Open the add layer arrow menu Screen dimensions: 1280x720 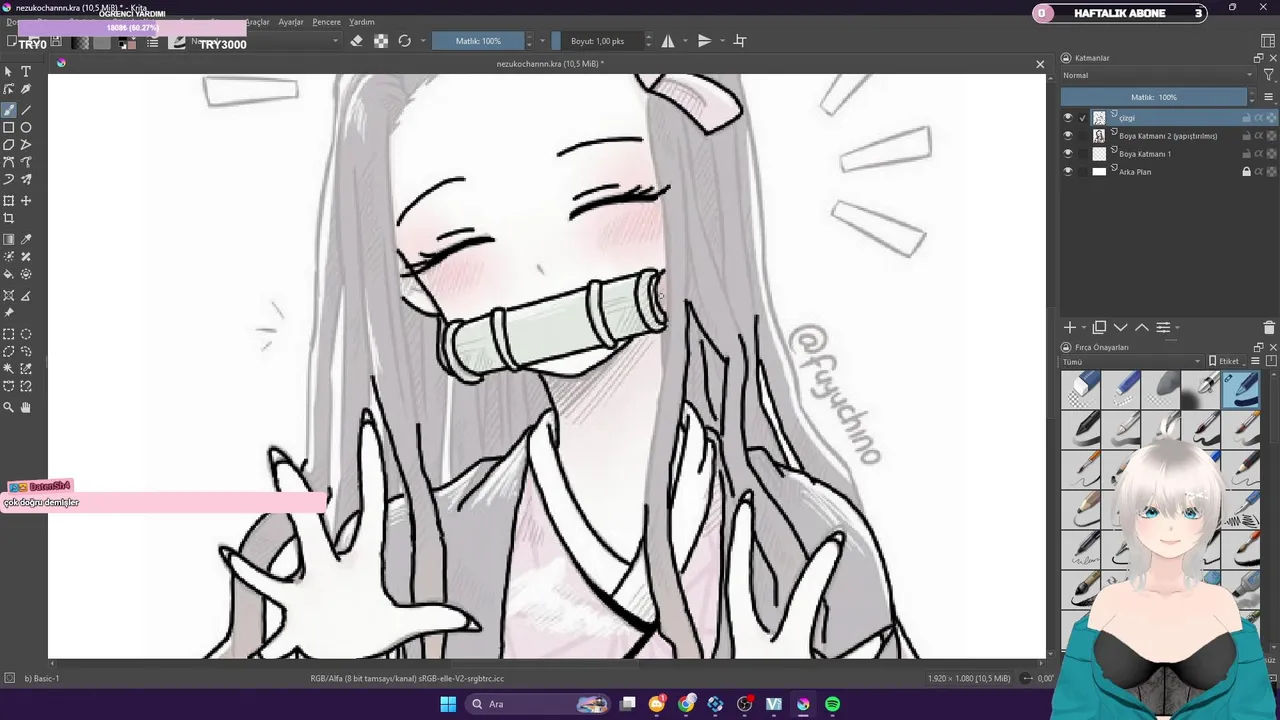point(1084,328)
